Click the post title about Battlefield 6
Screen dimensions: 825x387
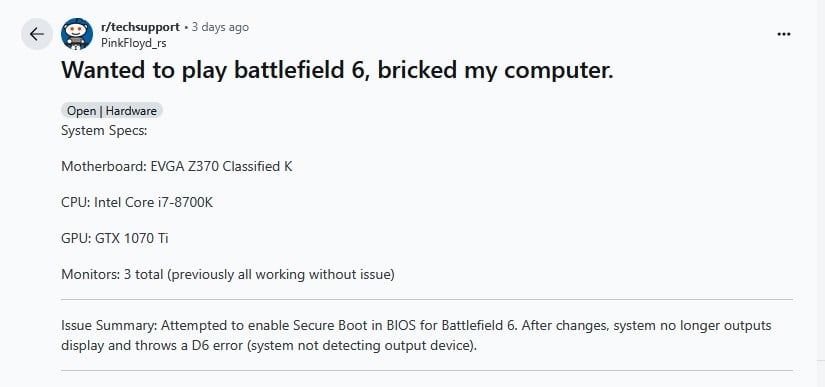pyautogui.click(x=337, y=70)
